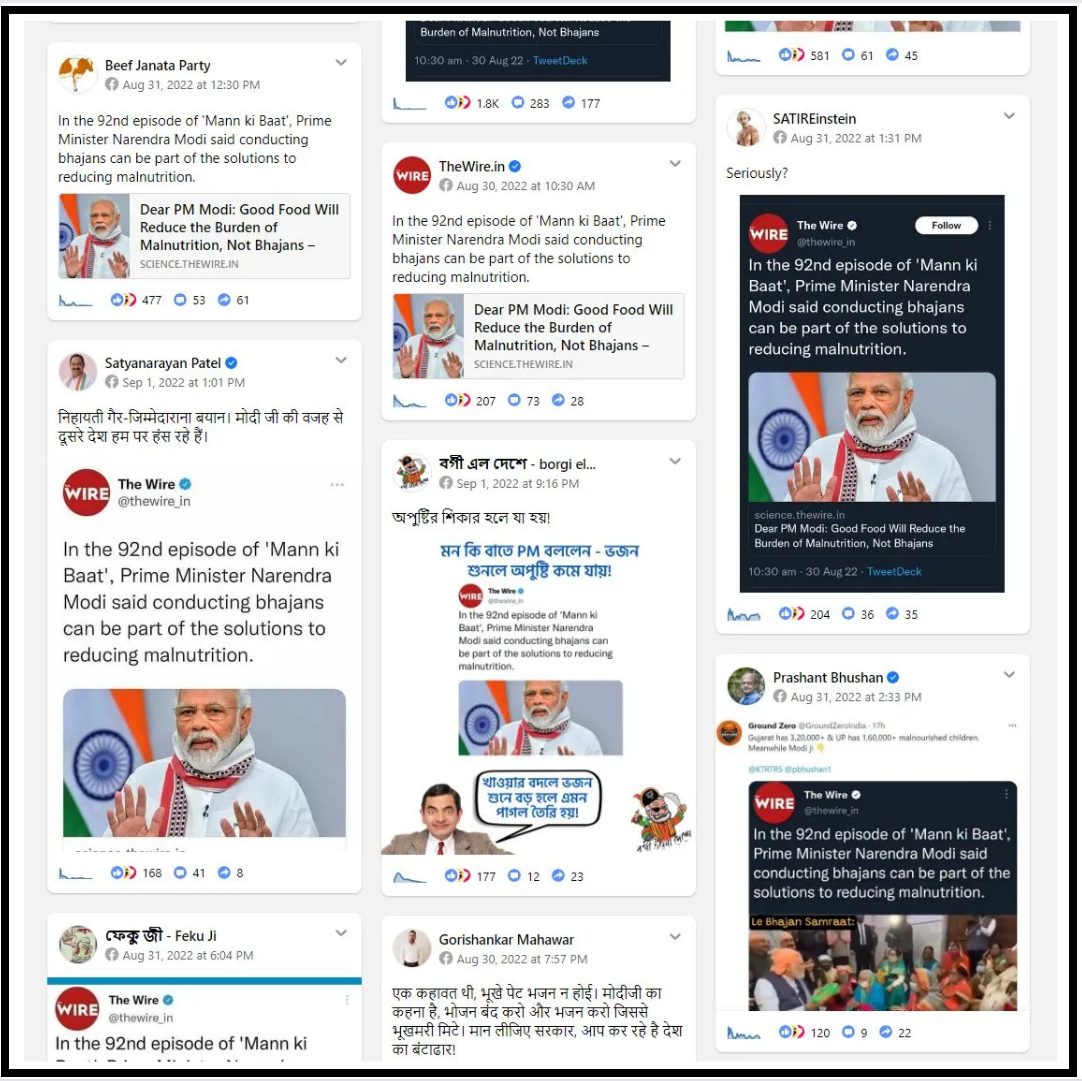Open Beef Janata Party post options chevron
Viewport: 1082px width, 1081px height.
[x=341, y=62]
